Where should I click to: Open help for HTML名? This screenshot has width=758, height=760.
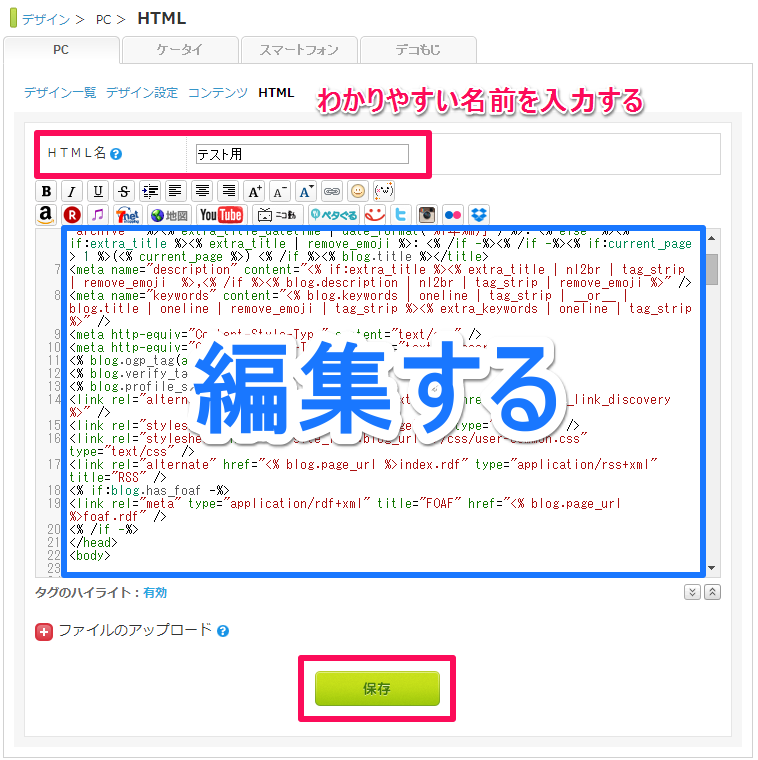click(116, 154)
